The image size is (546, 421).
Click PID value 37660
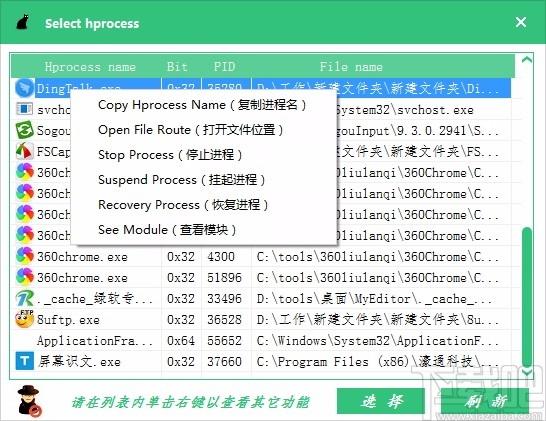224,361
